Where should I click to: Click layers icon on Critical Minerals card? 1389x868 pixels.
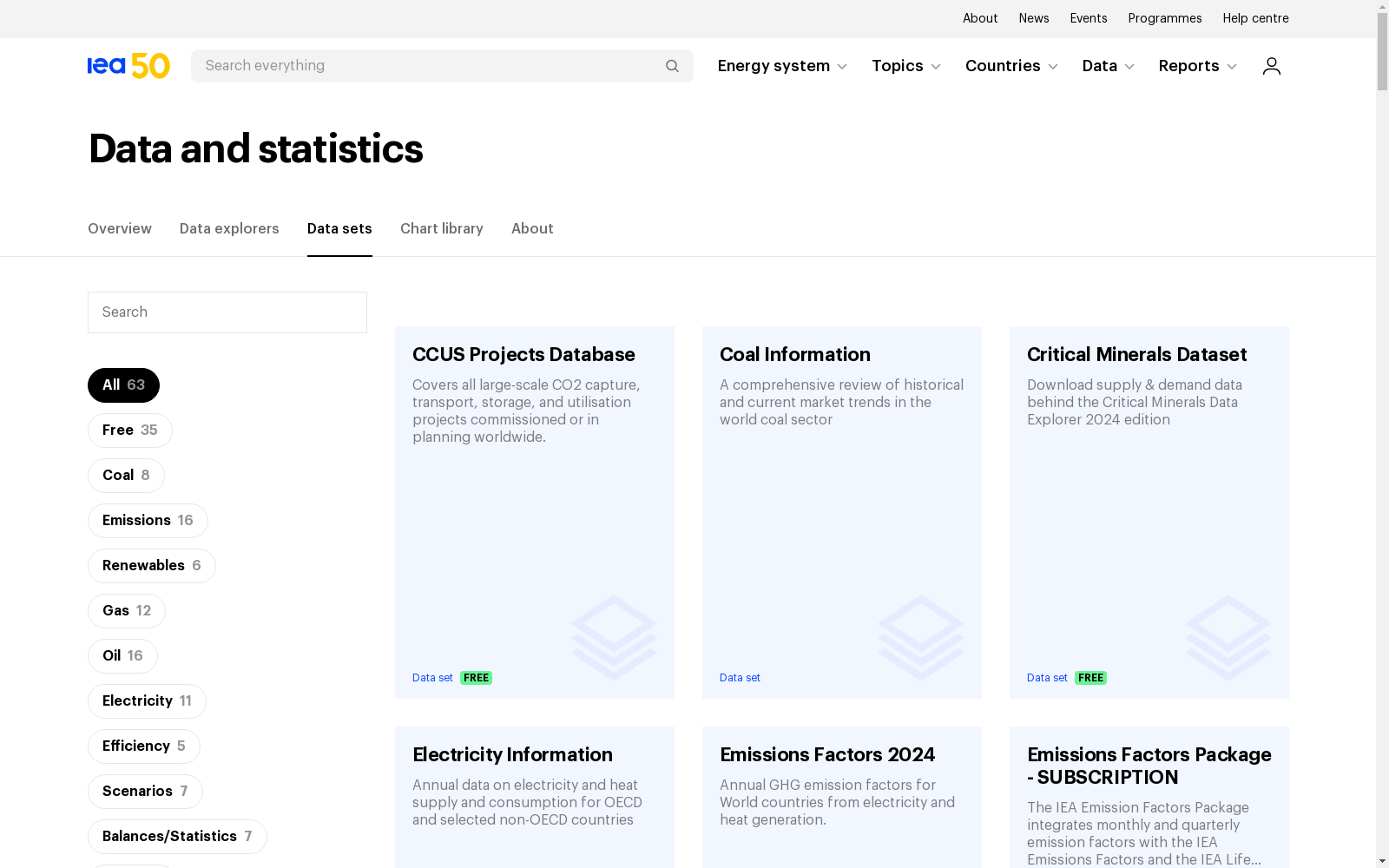click(1228, 637)
